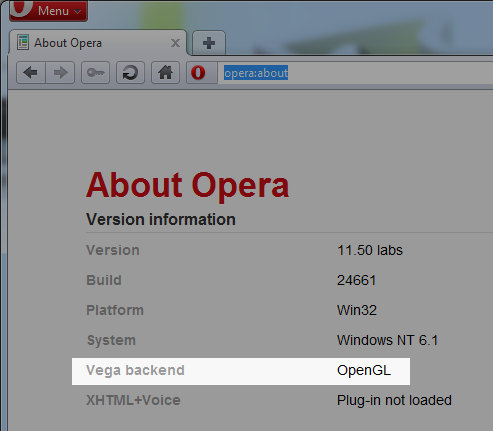Click the password wand key icon
Image resolution: width=493 pixels, height=431 pixels.
tap(96, 72)
